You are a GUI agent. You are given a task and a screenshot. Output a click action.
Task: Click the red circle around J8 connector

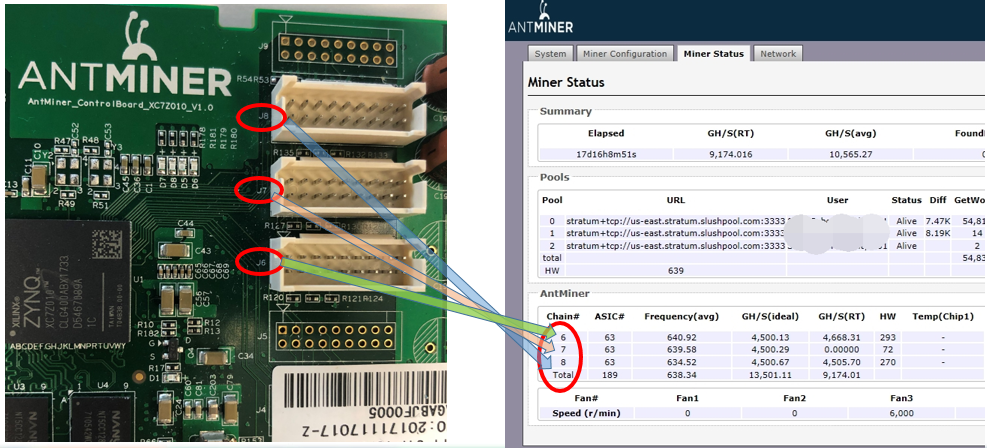pyautogui.click(x=262, y=116)
